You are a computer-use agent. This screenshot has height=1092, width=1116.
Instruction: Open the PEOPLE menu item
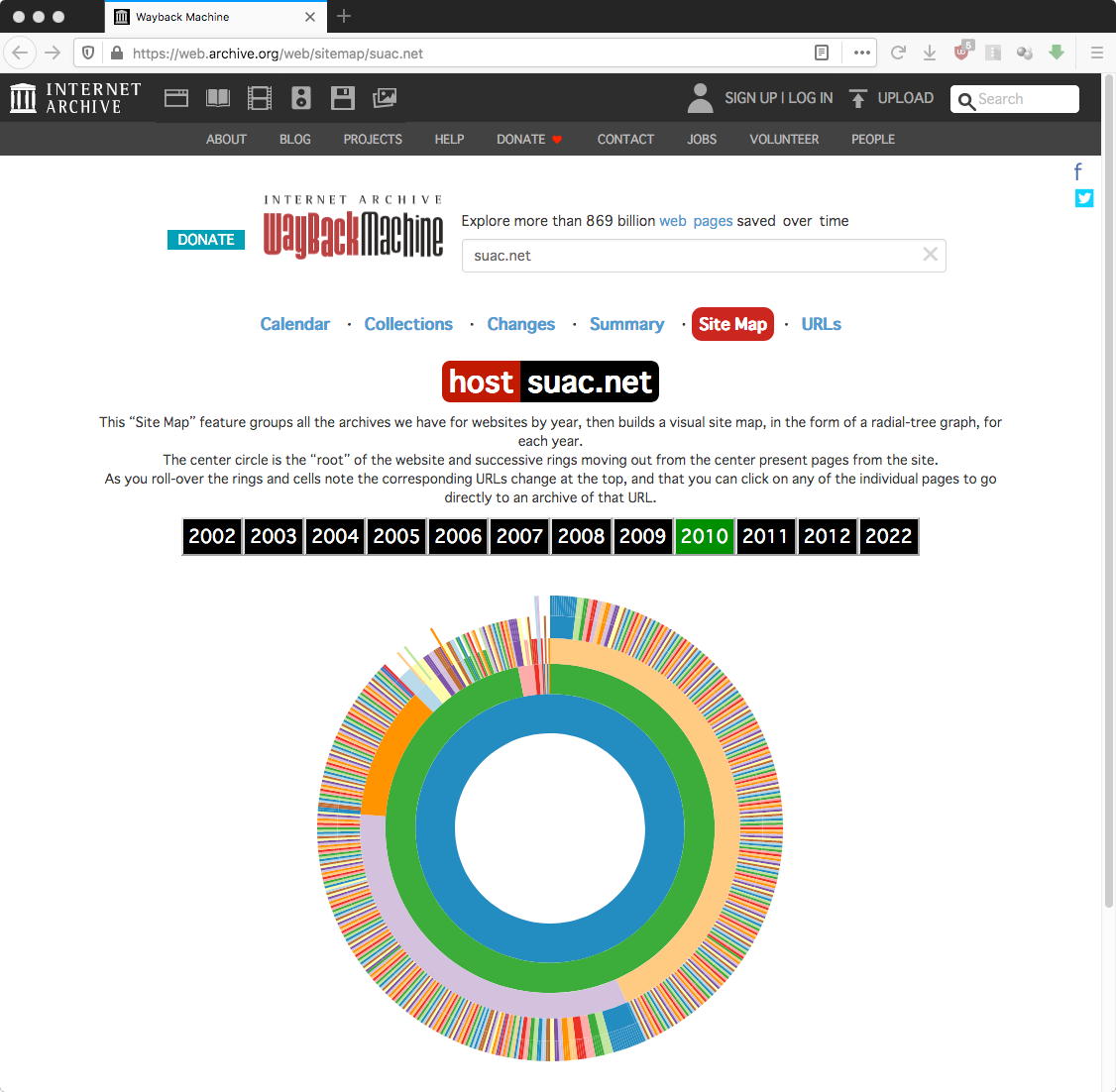(x=873, y=139)
